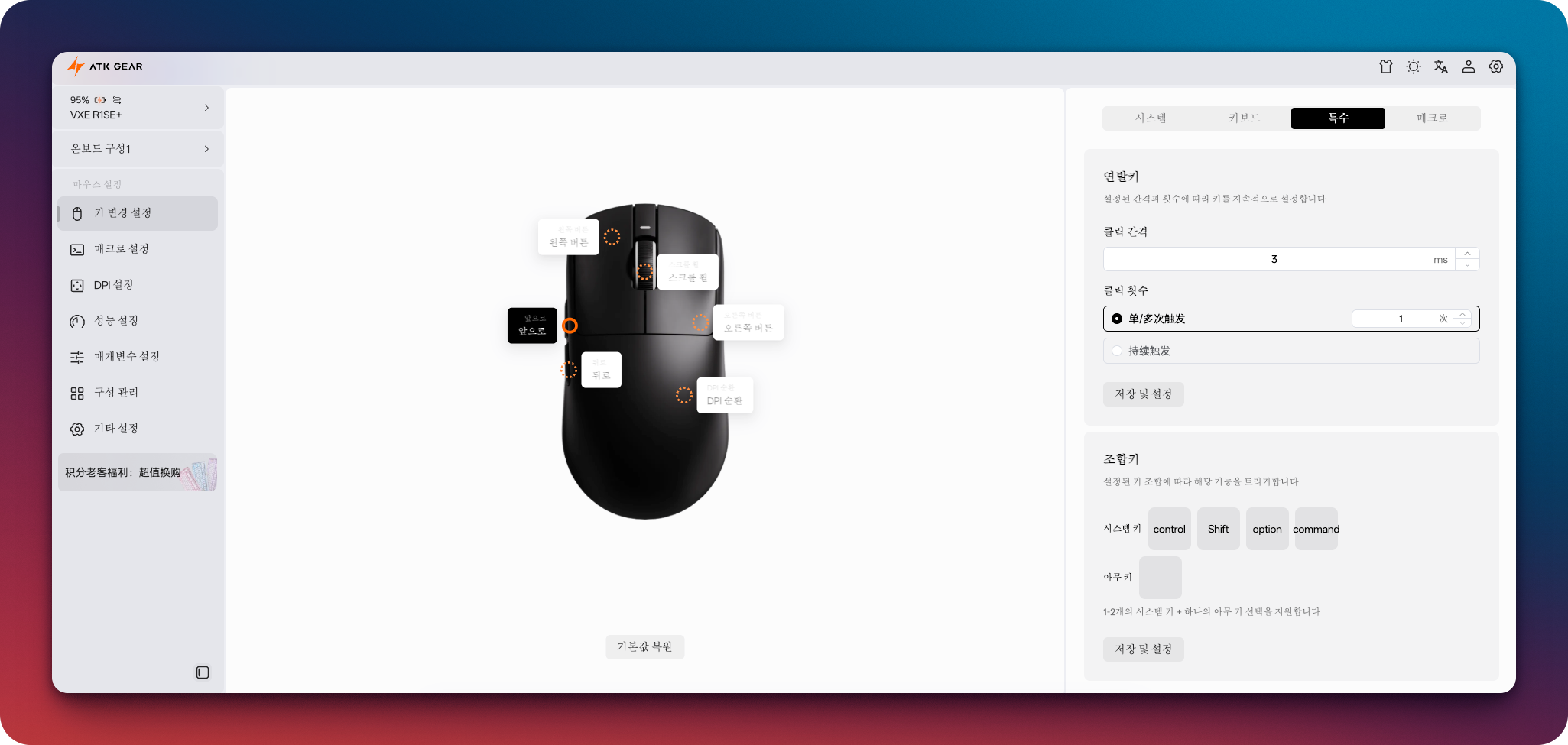Click the 클릭 간격 ms input field
This screenshot has height=745, width=1568.
[x=1273, y=259]
